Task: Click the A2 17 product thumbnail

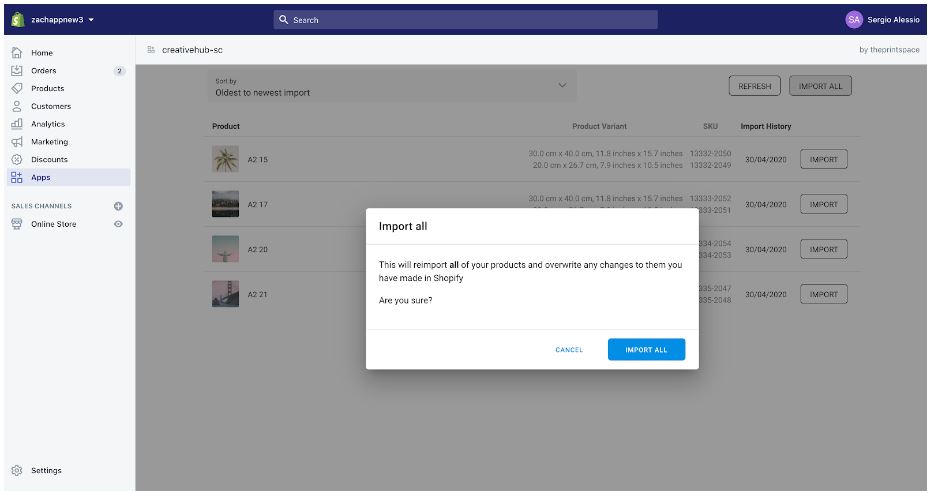Action: (225, 204)
